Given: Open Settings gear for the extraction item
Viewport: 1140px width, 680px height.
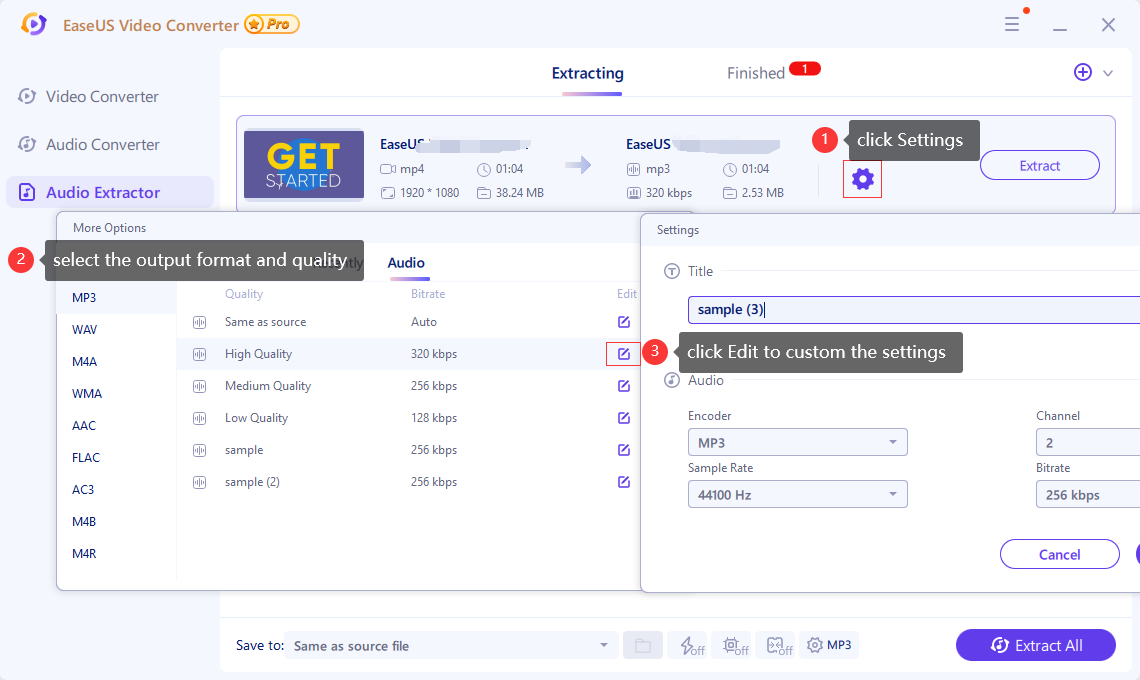Looking at the screenshot, I should 862,179.
